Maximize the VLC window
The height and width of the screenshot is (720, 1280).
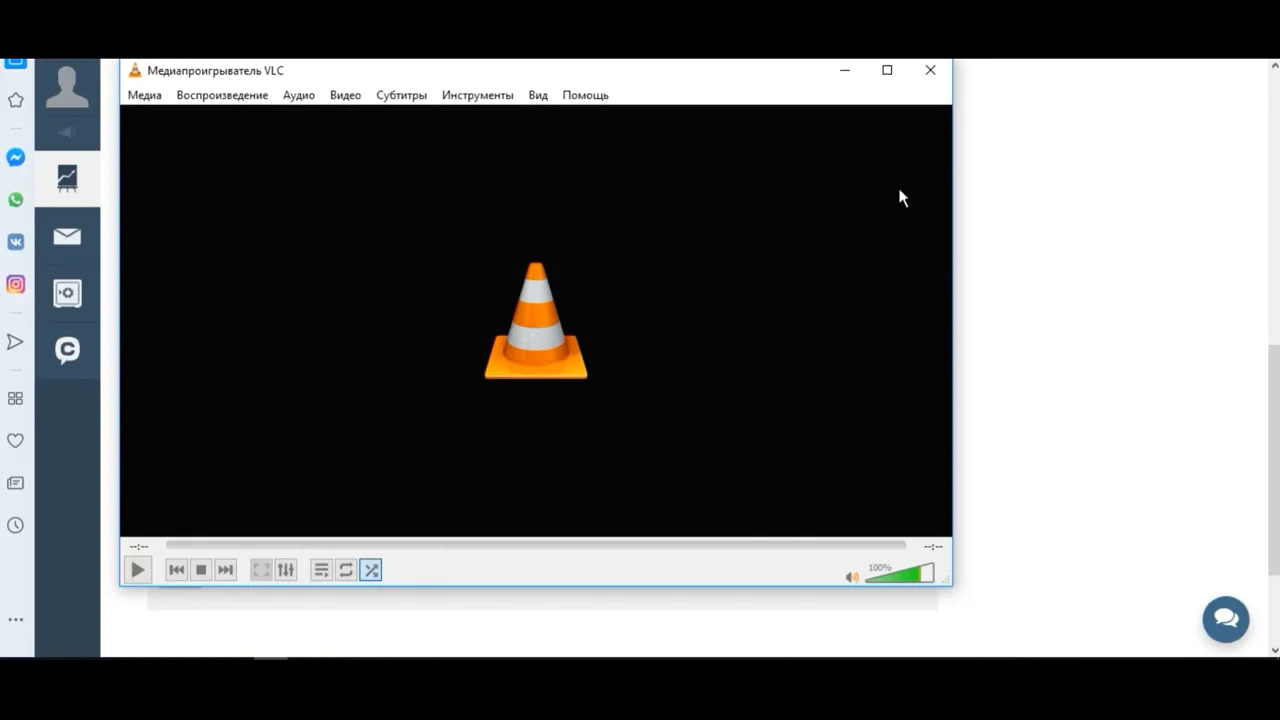[x=887, y=70]
